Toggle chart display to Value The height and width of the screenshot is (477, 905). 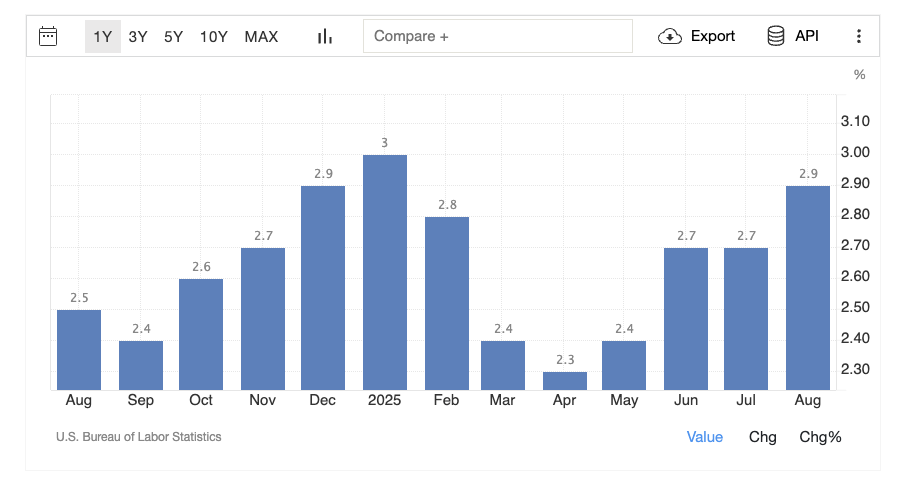704,437
